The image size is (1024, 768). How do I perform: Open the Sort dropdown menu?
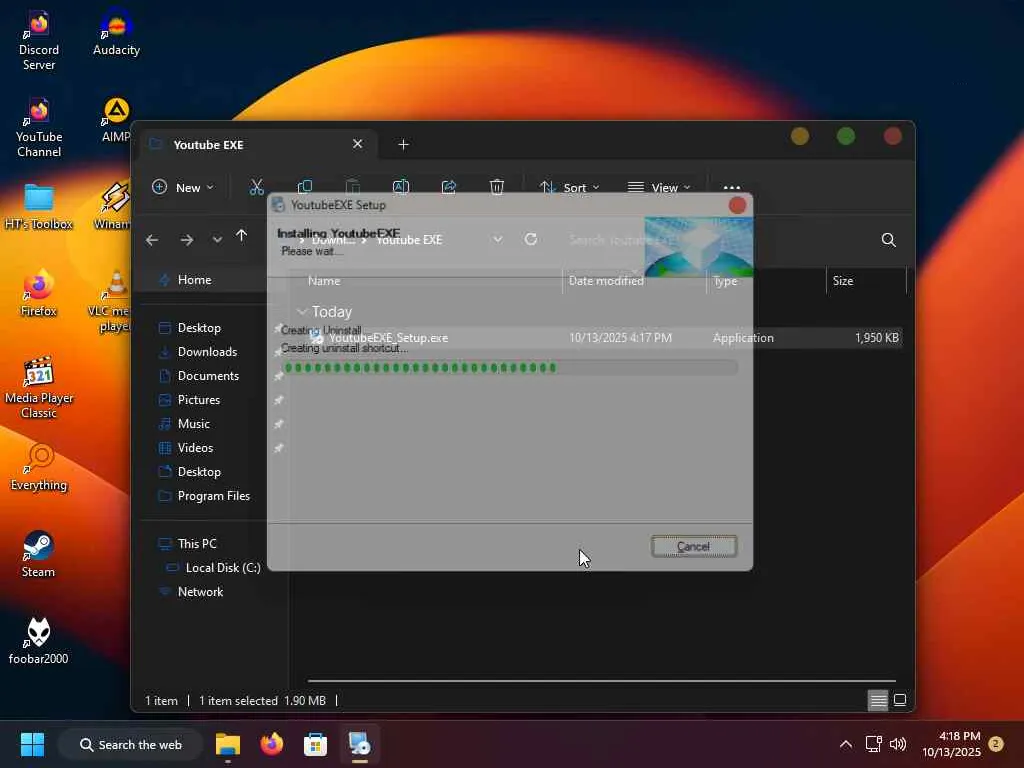point(569,187)
